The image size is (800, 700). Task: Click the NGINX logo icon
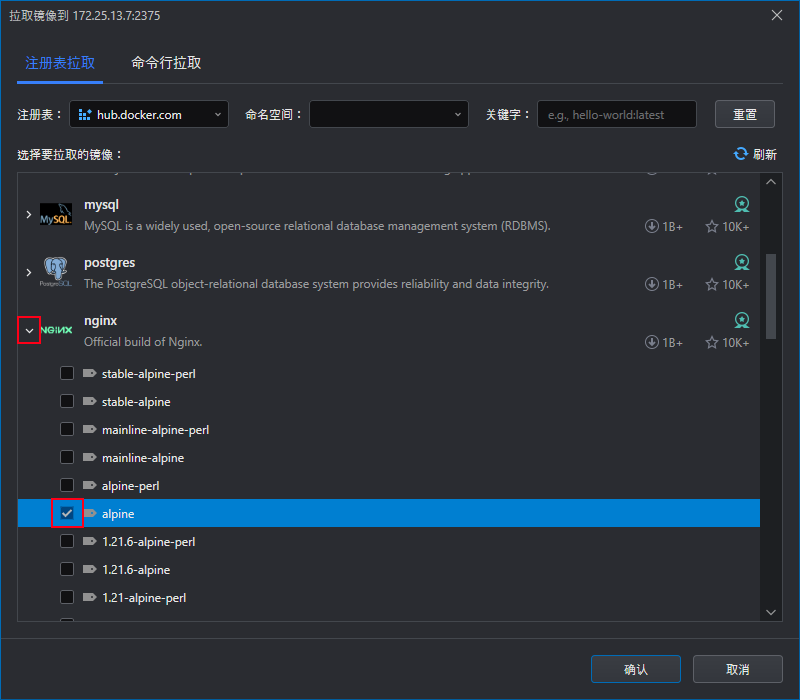[x=56, y=330]
